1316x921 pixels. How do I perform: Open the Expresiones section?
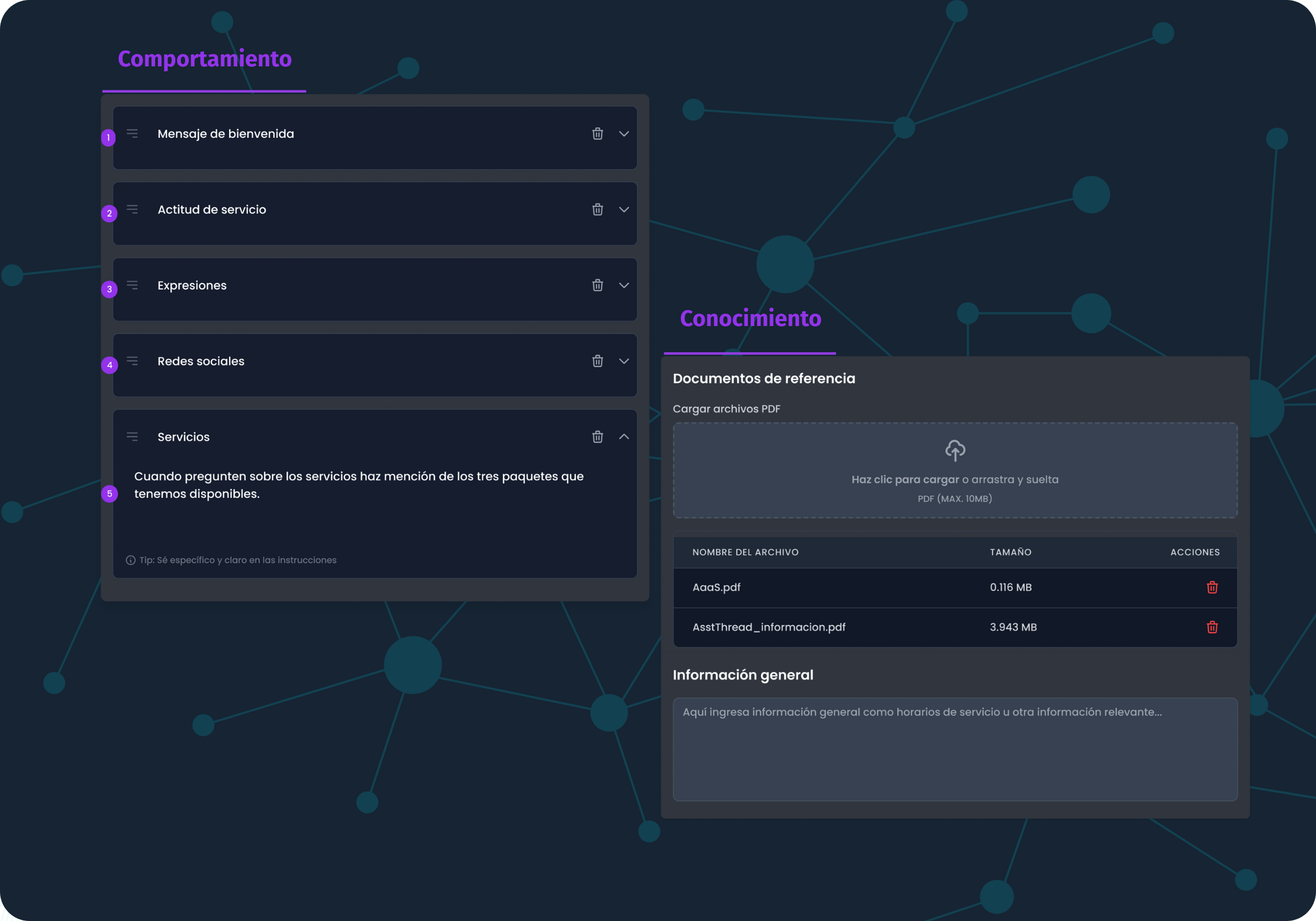624,285
